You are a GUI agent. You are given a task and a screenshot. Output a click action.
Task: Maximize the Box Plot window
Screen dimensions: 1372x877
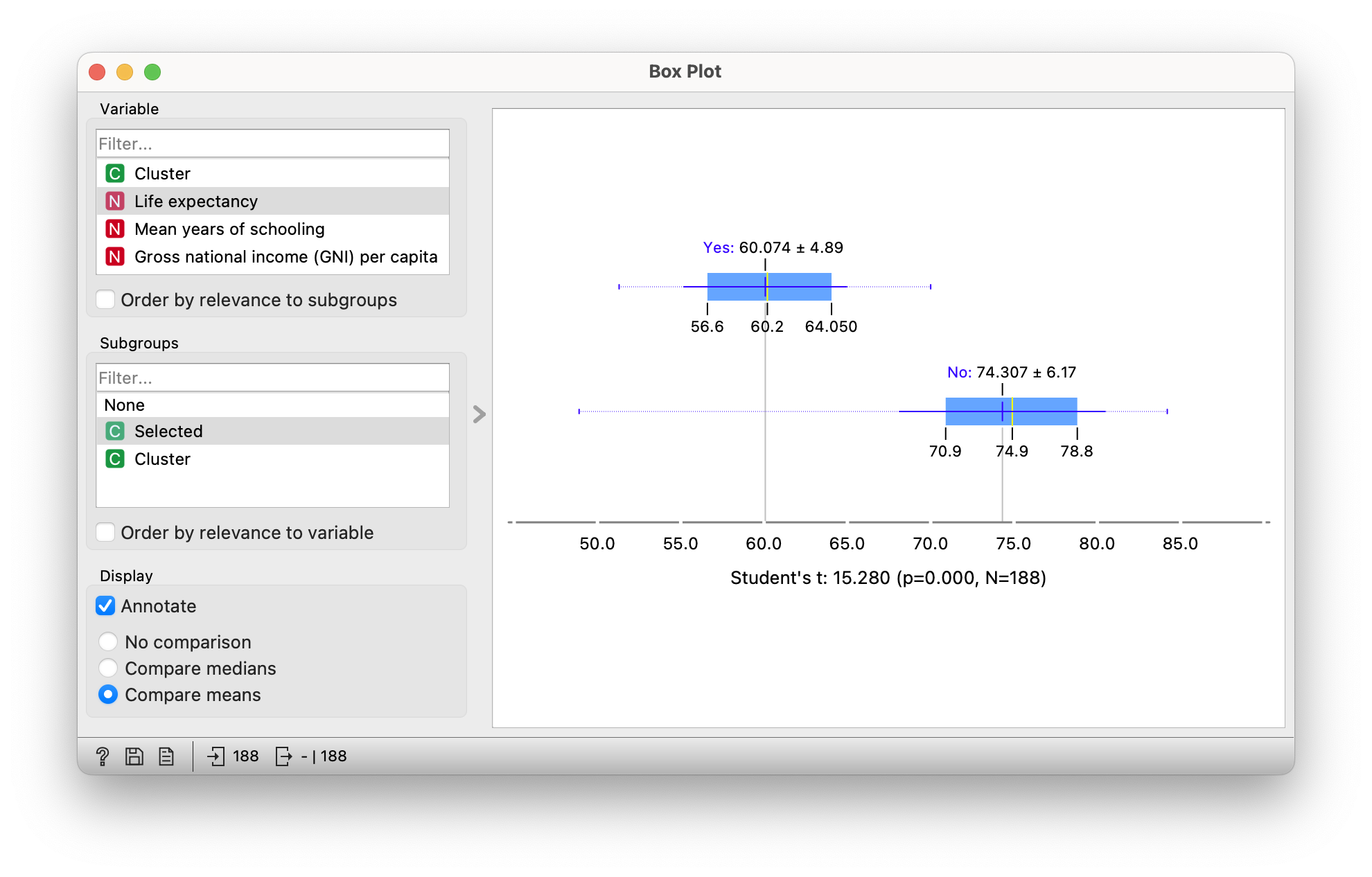[x=152, y=71]
